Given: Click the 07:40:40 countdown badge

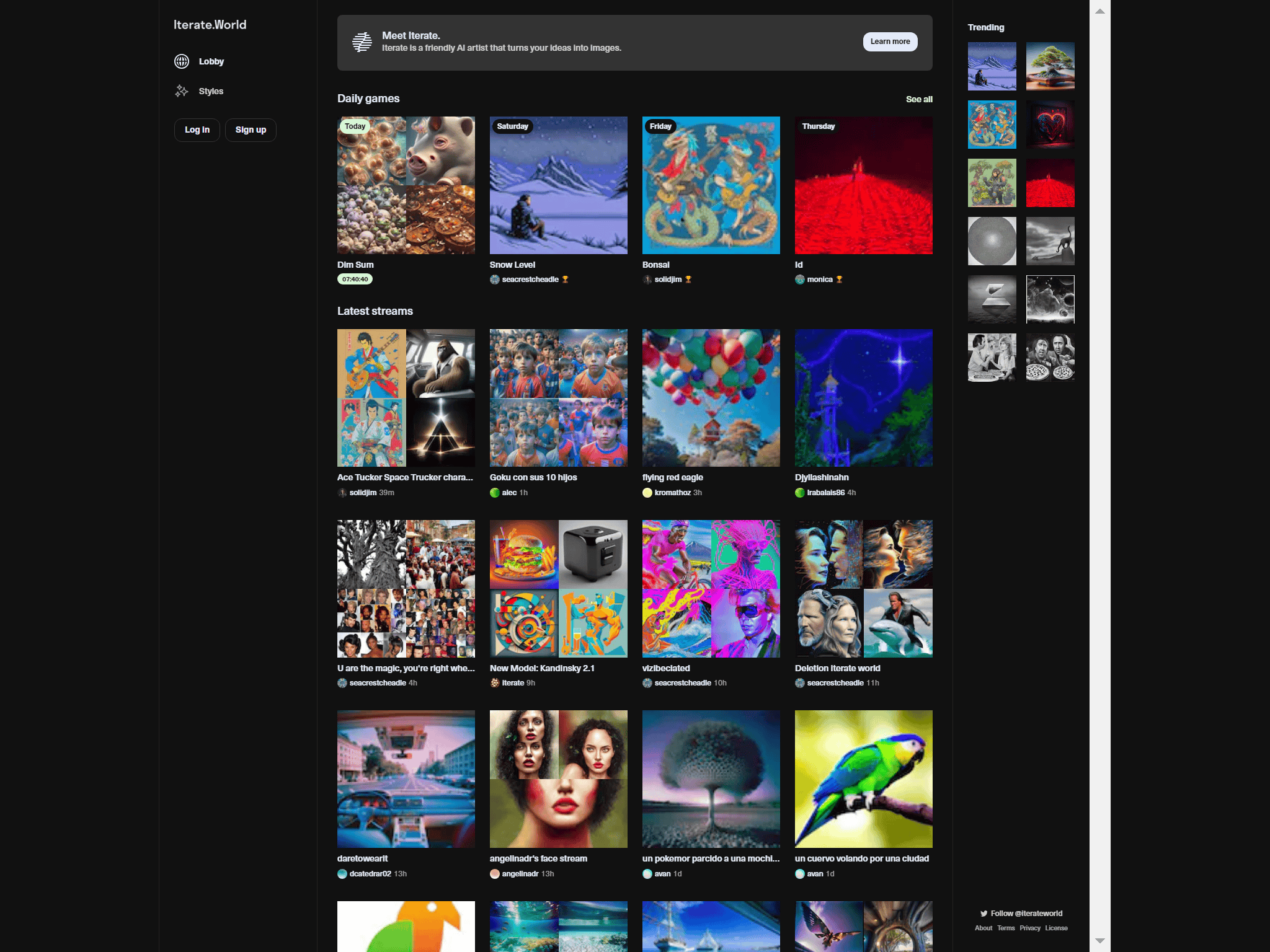Looking at the screenshot, I should point(355,280).
